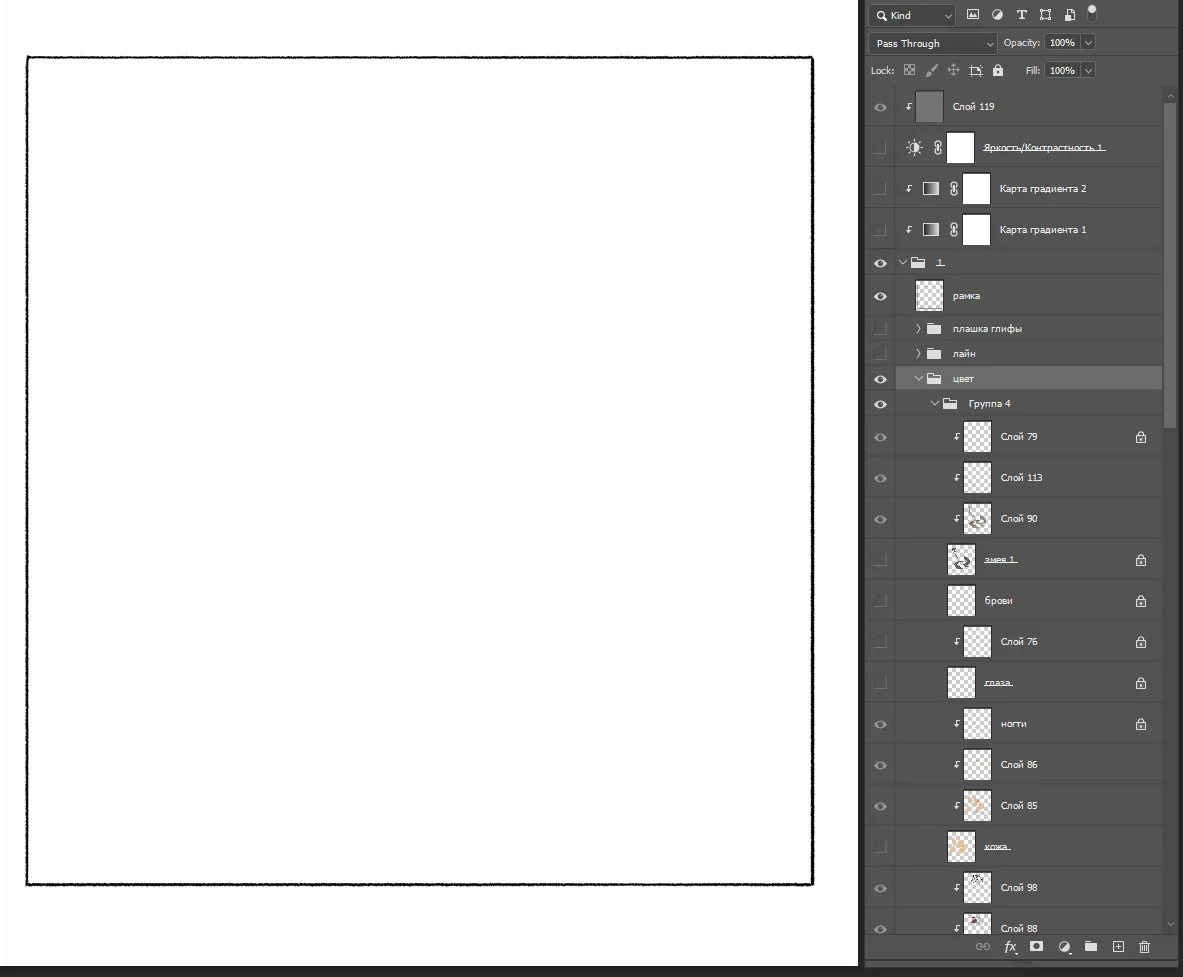The image size is (1183, 977).
Task: Select layer named Слой 76
Action: 1019,642
